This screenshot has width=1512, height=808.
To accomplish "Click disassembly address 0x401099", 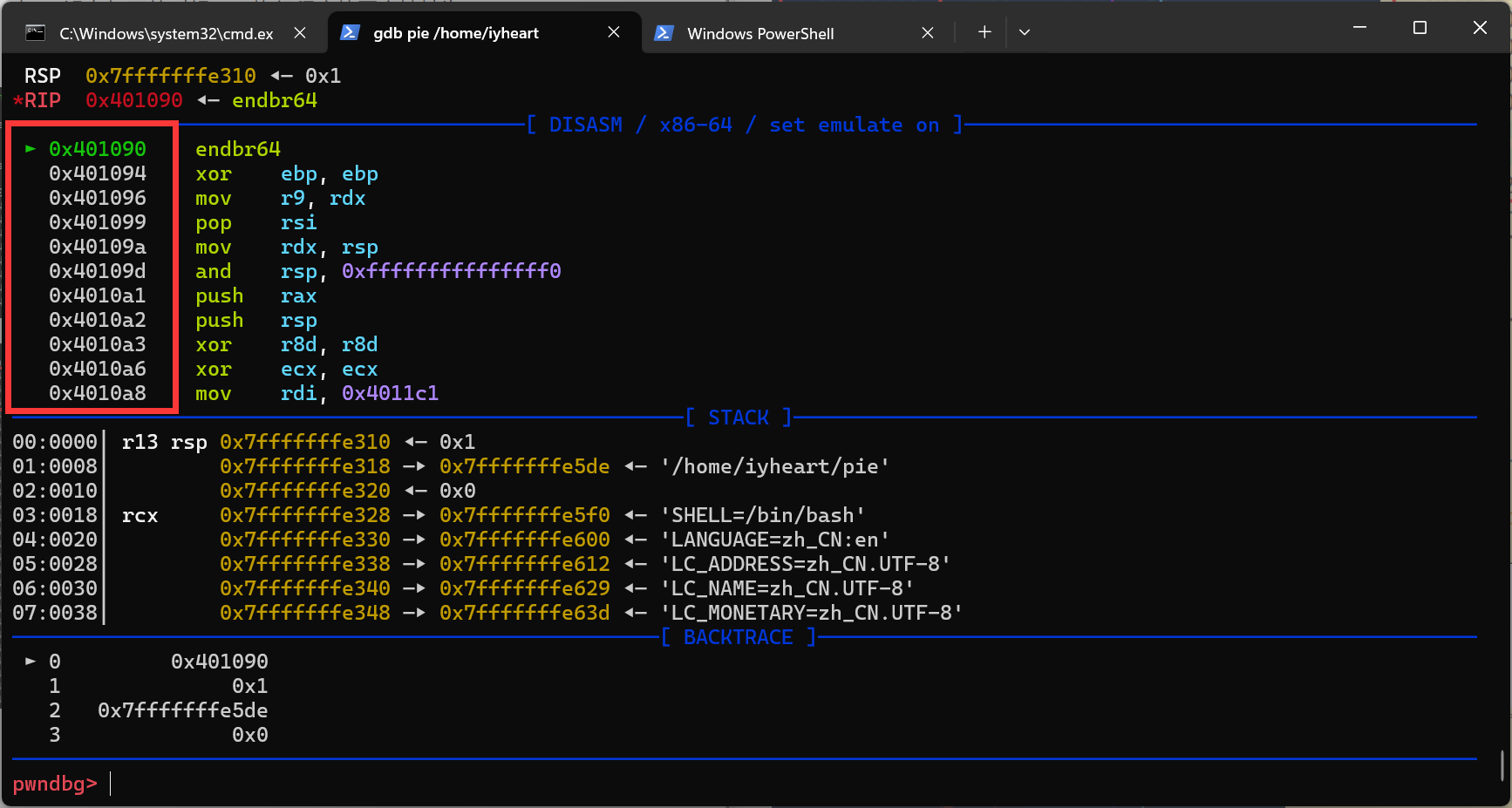I will pos(98,222).
